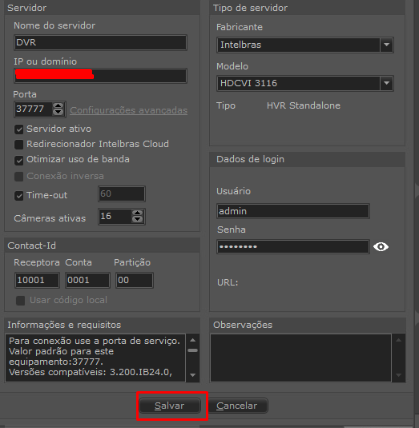Increase Porta value with up arrow
This screenshot has width=419, height=428.
point(58,106)
